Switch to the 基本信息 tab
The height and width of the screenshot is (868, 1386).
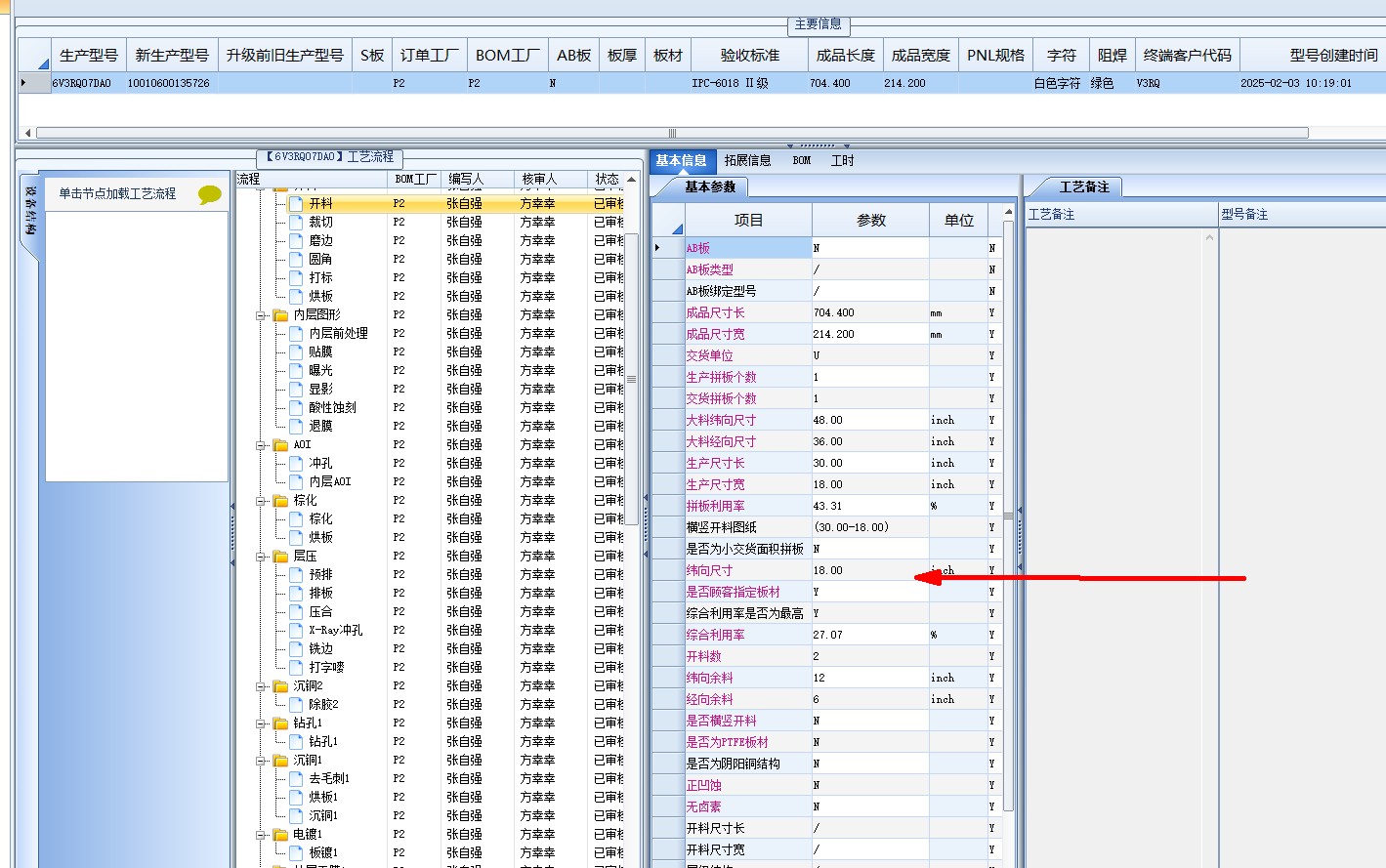pyautogui.click(x=681, y=160)
